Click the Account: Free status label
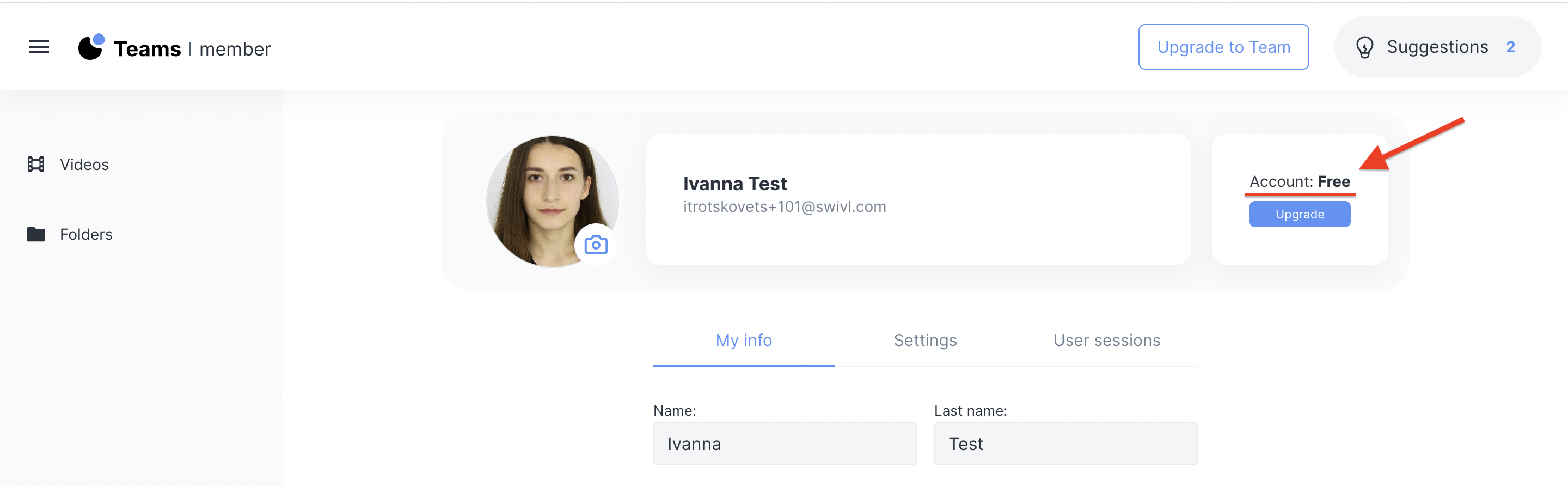 click(x=1299, y=181)
